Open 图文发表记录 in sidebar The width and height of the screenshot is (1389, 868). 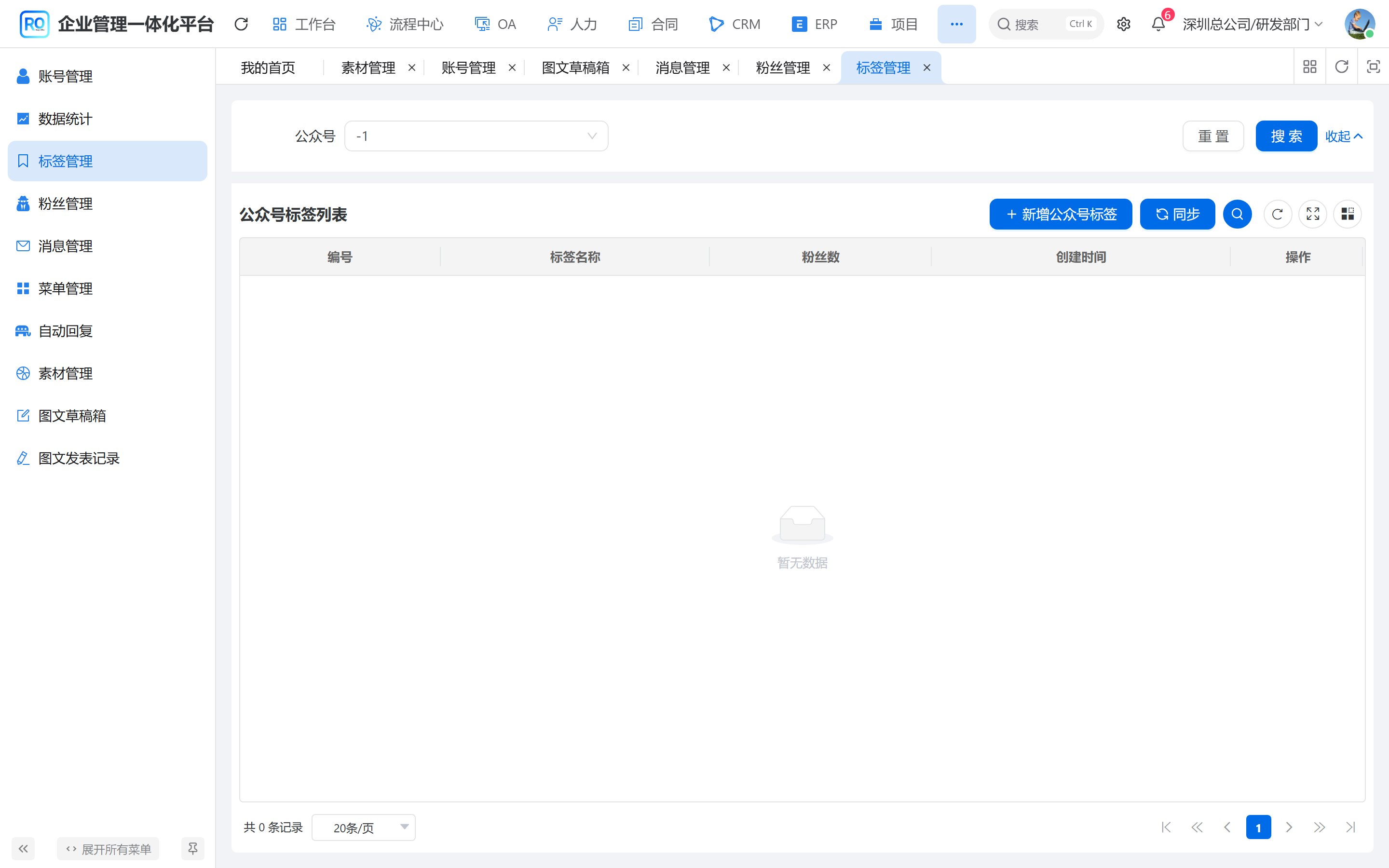pyautogui.click(x=108, y=459)
